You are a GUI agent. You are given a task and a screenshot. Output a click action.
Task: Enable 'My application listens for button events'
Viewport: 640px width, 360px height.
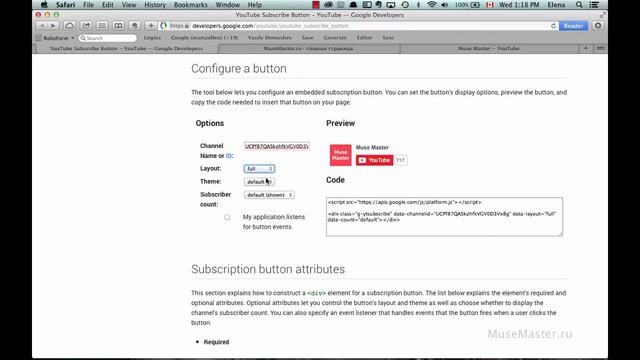227,217
